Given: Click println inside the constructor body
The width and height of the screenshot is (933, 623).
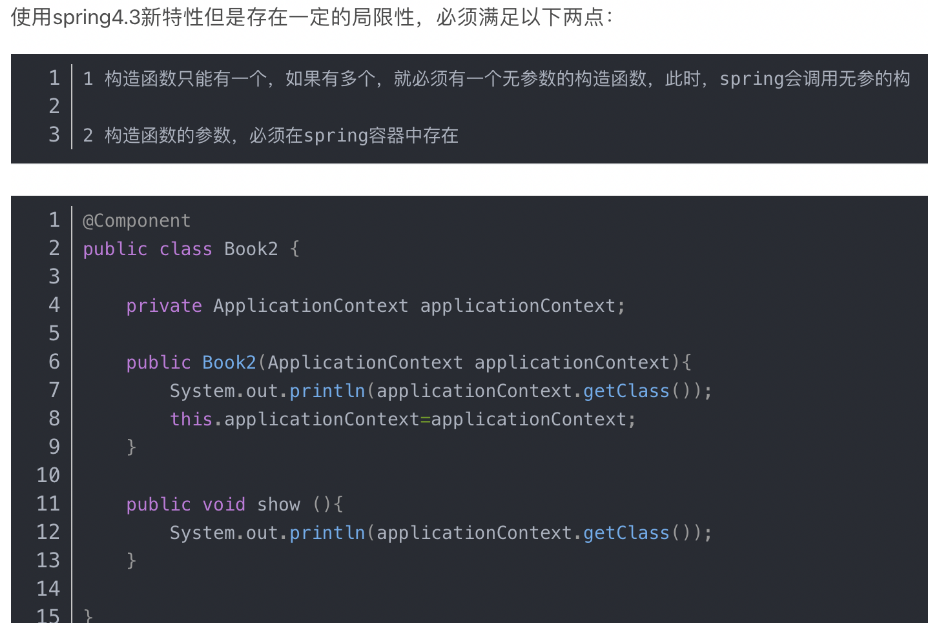Looking at the screenshot, I should click(327, 391).
